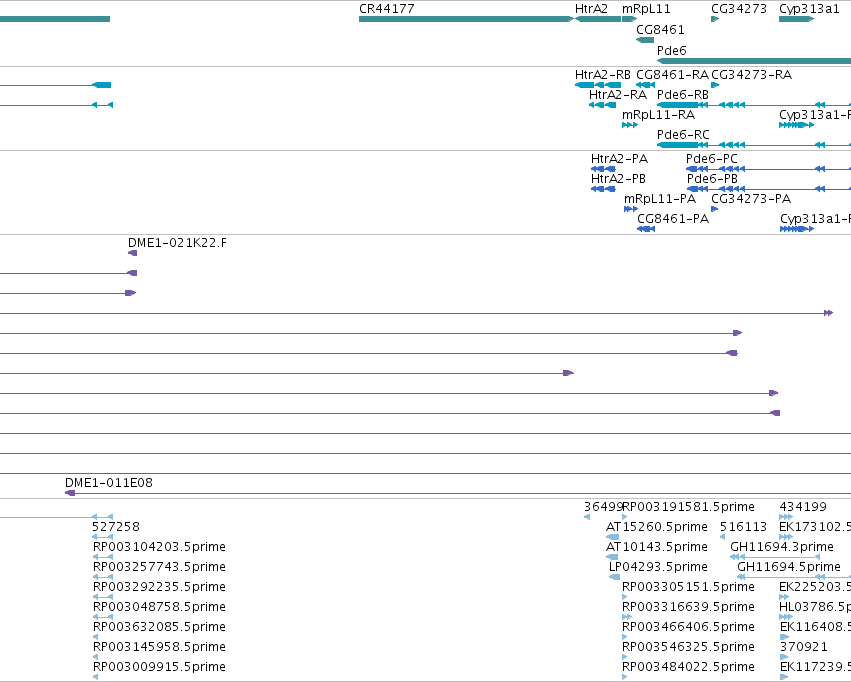851x682 pixels.
Task: Click the RP003145958.5prime EST label
Action: click(x=159, y=647)
